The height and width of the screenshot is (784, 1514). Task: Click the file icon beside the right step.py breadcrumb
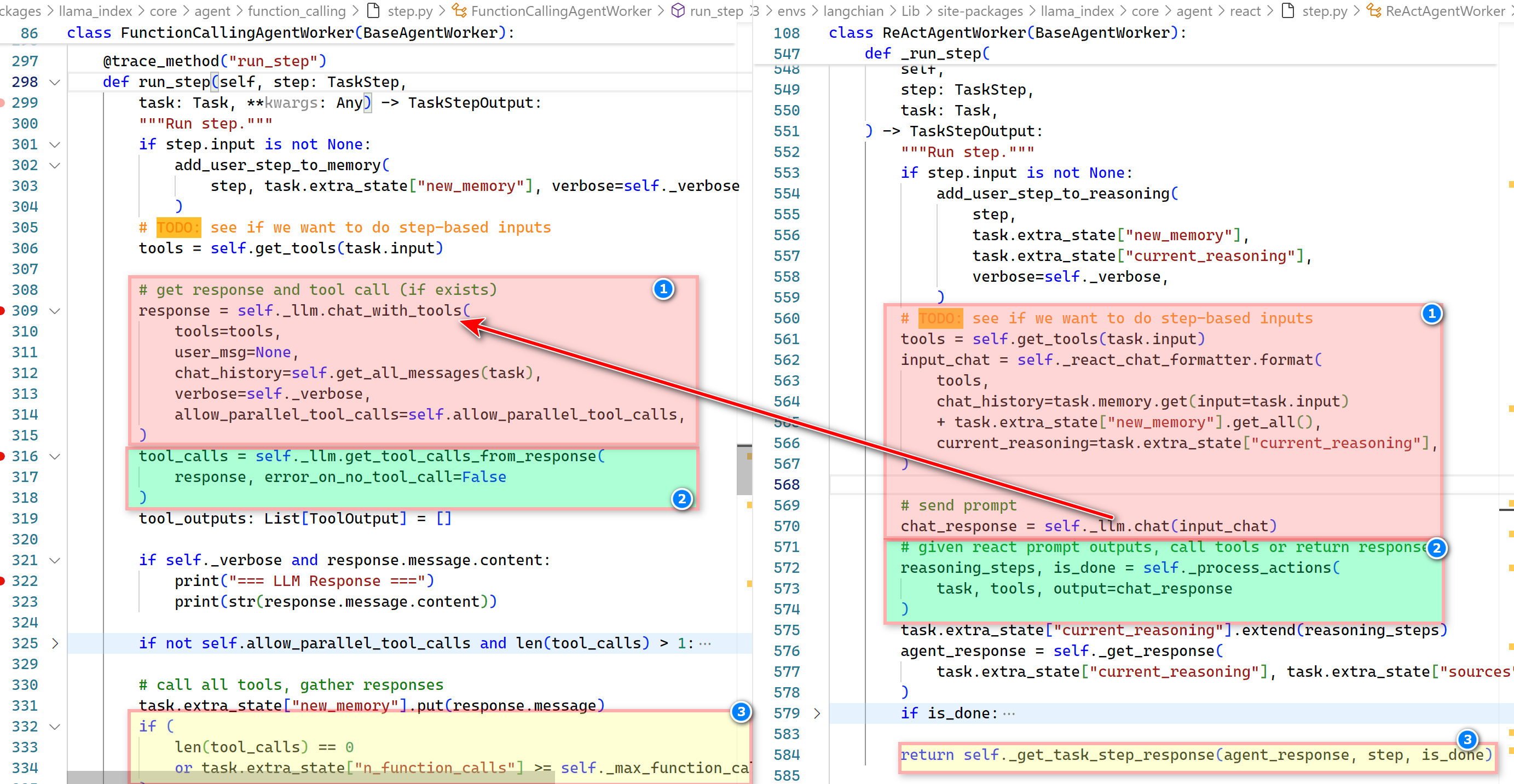pos(1287,10)
